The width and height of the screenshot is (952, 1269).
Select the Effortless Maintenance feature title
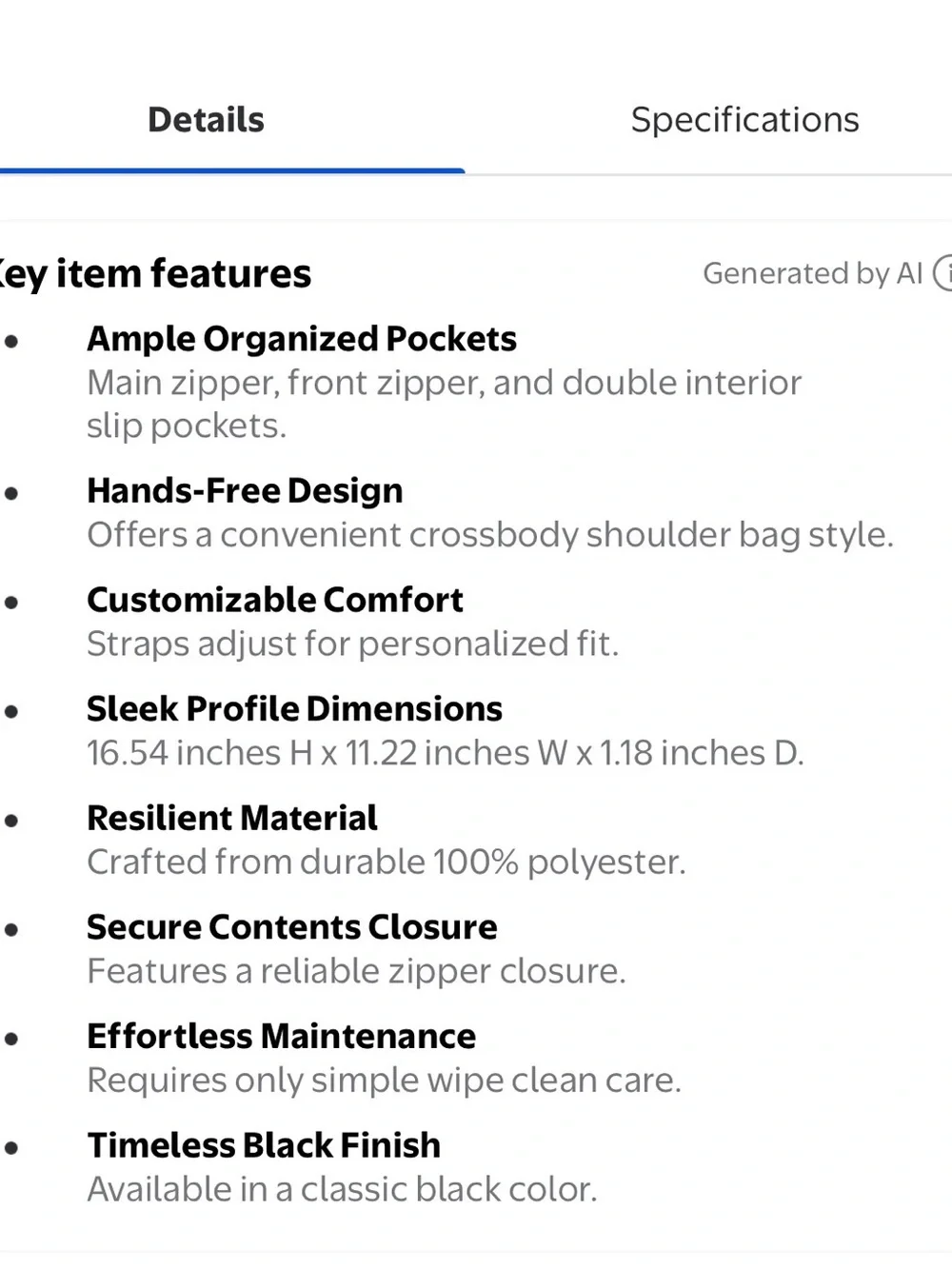[x=282, y=1036]
